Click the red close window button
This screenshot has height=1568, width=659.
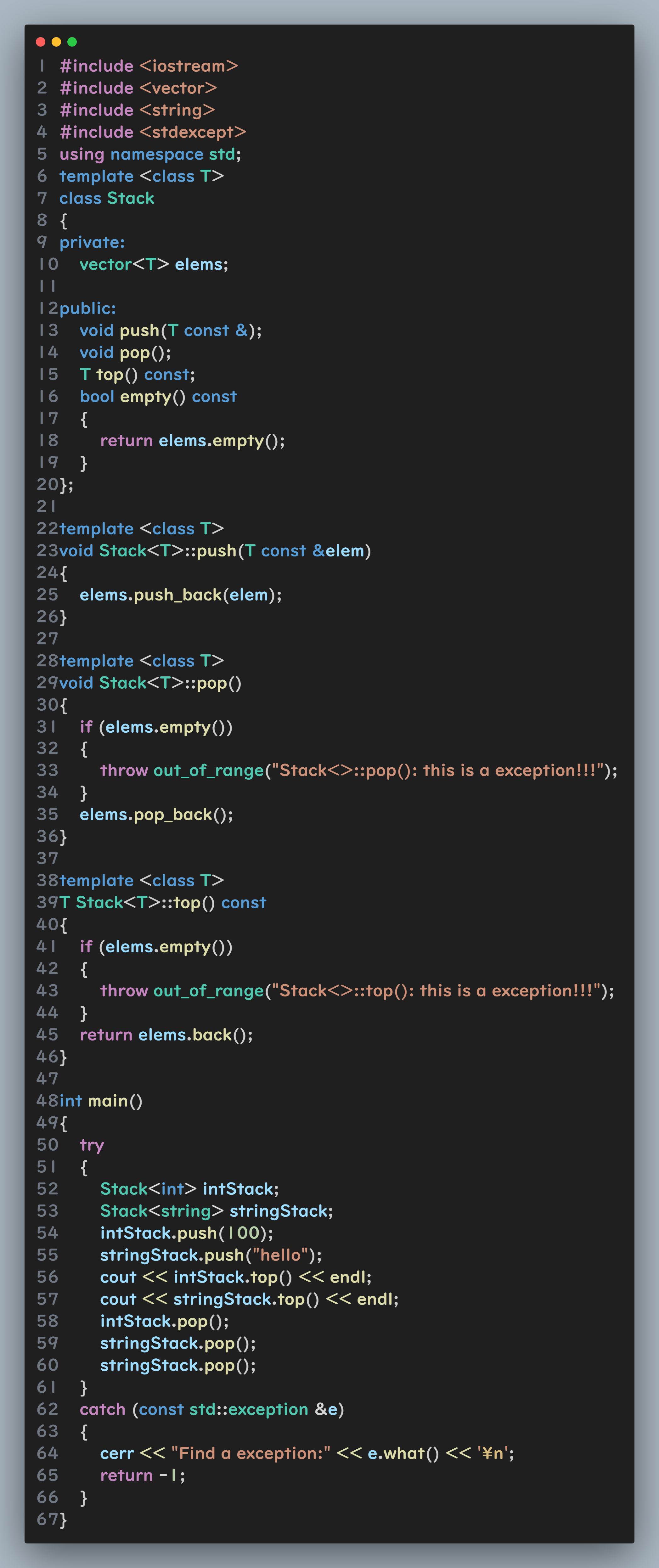pyautogui.click(x=40, y=42)
